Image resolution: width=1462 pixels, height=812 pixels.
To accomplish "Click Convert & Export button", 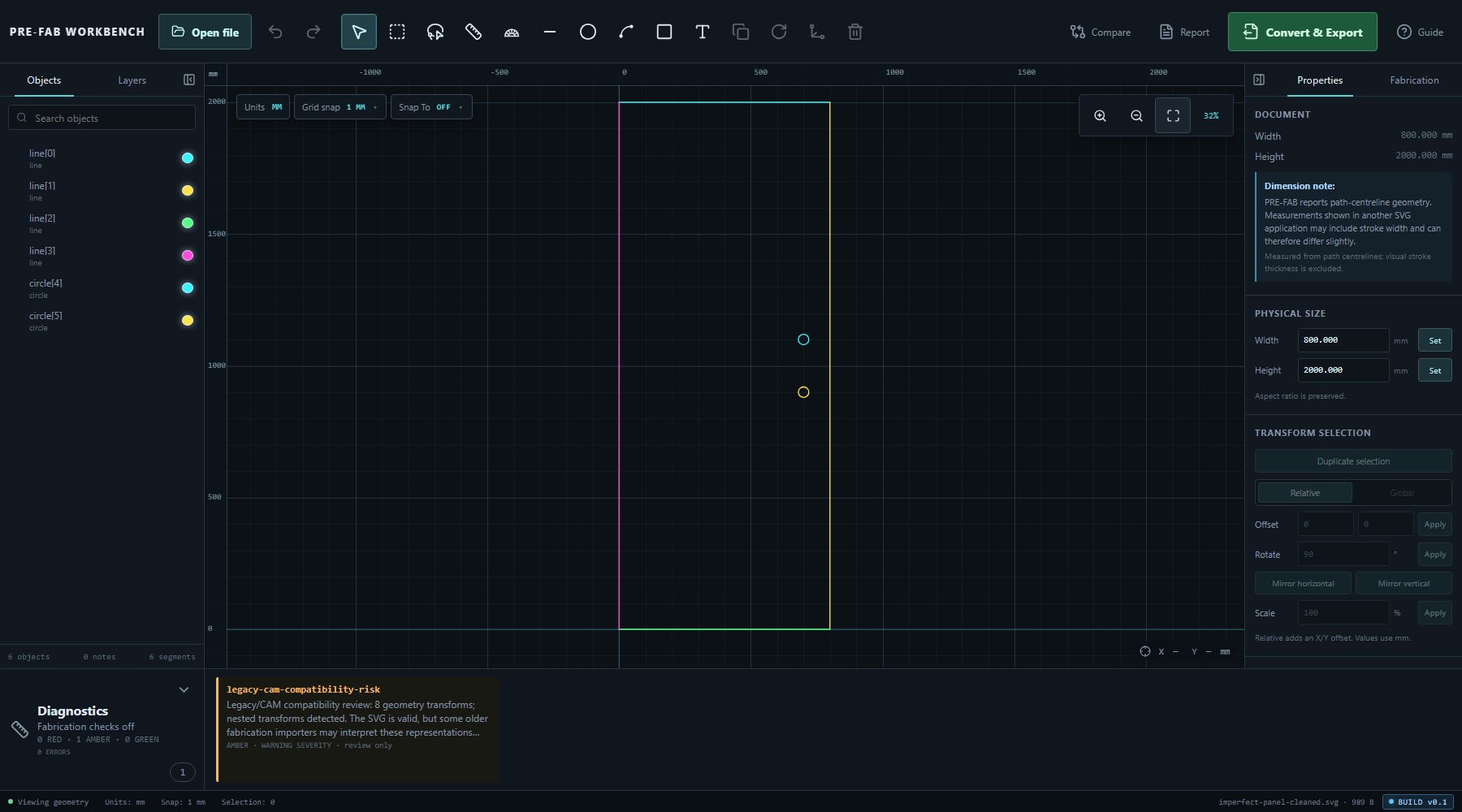I will tap(1302, 32).
